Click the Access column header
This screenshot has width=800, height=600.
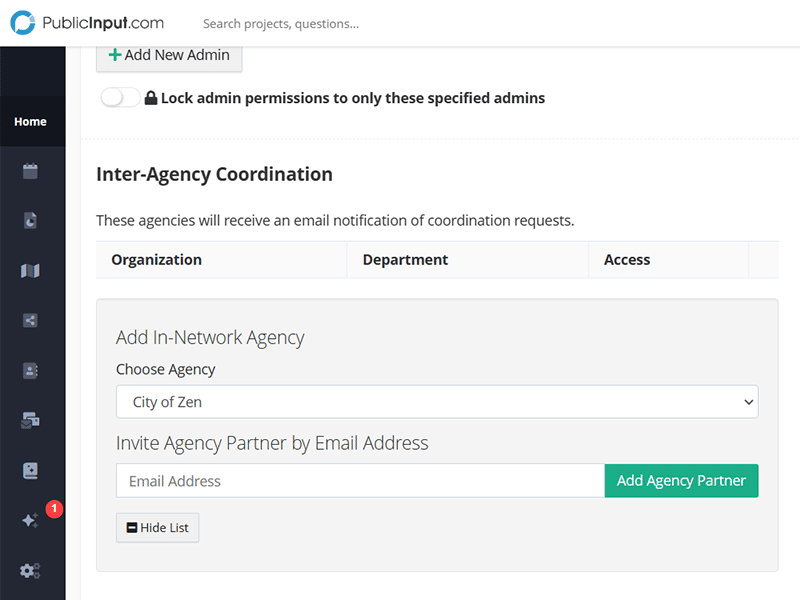627,260
